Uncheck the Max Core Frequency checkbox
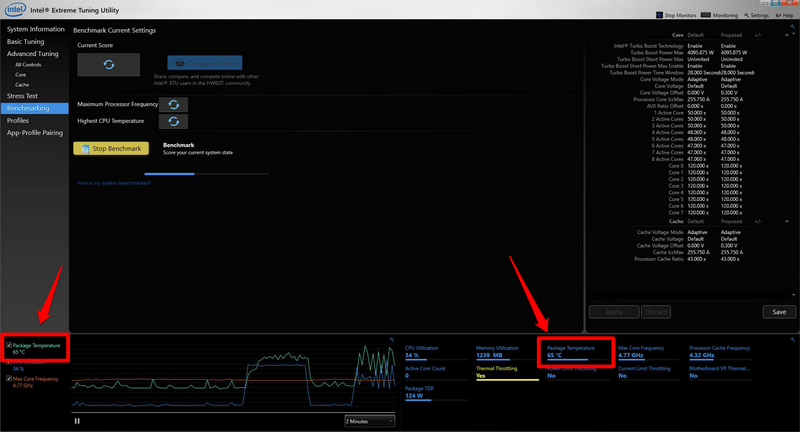 click(9, 379)
